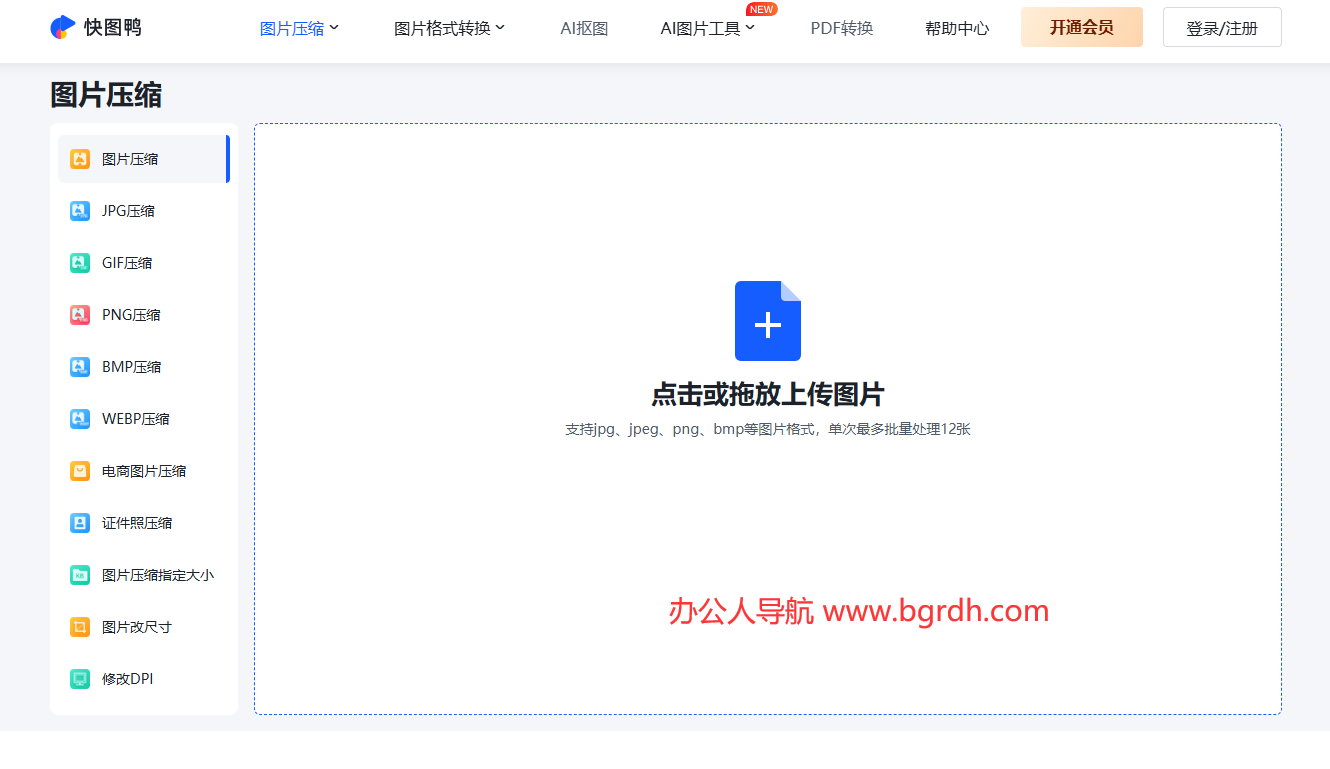Screen dimensions: 1330x769
Task: Click the supported formats hint text 支持jpg、jpeg
Action: (x=768, y=429)
